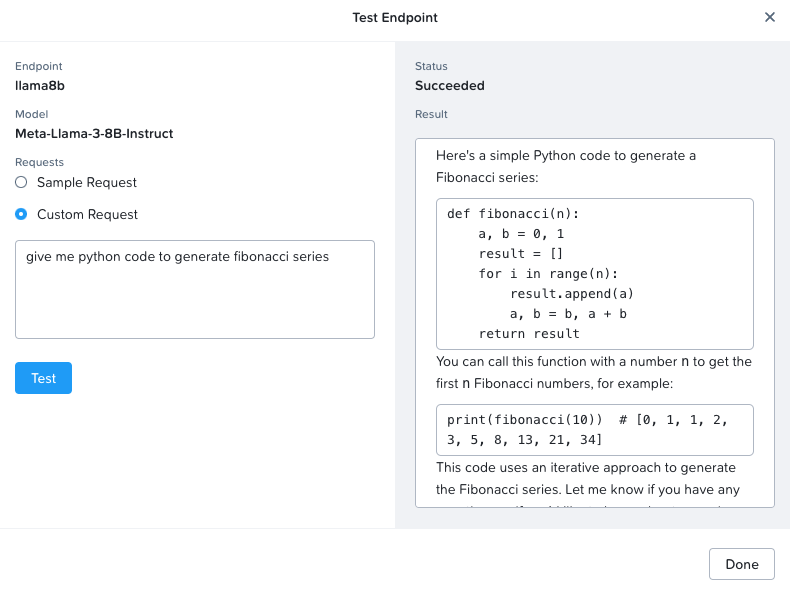Click the "You can call this function" paragraph

[x=593, y=372]
